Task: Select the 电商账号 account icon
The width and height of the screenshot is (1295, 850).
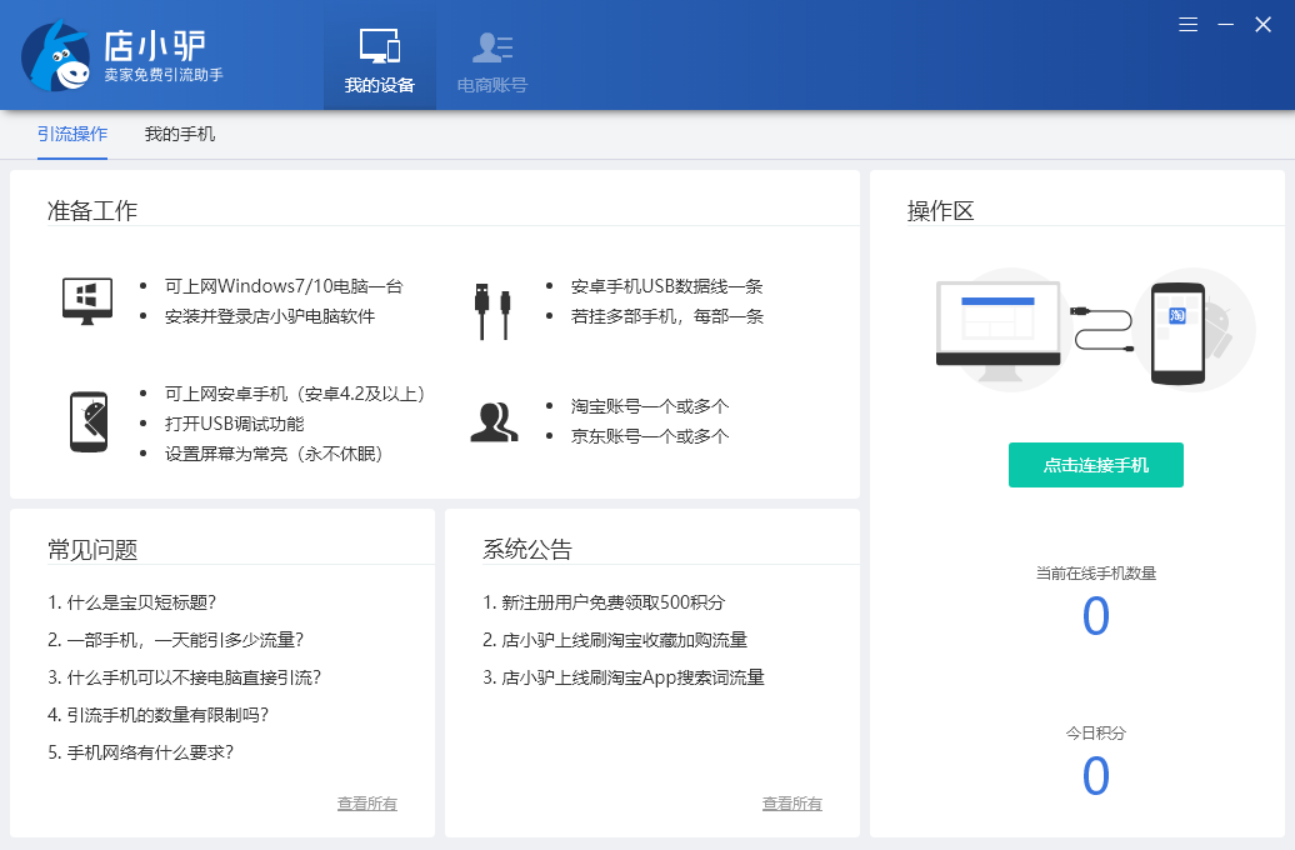Action: [490, 45]
